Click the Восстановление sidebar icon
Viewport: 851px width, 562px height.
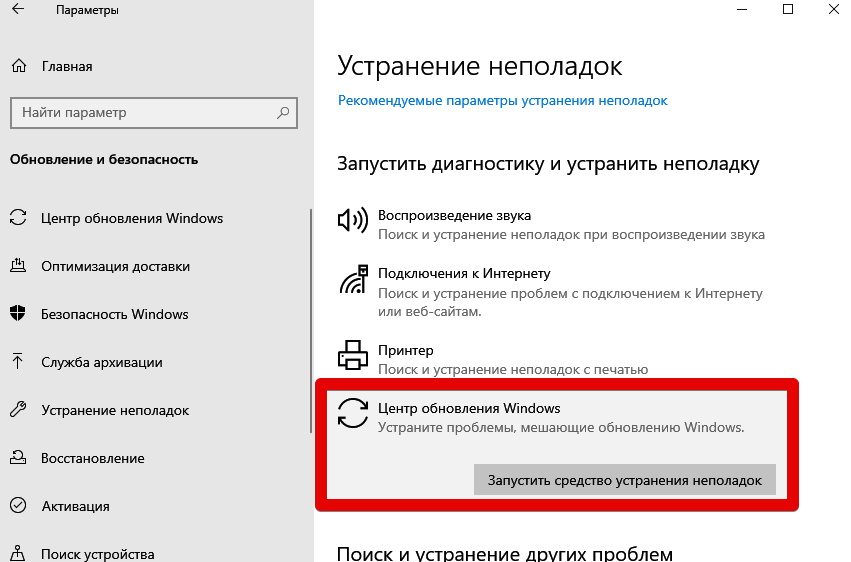click(18, 457)
